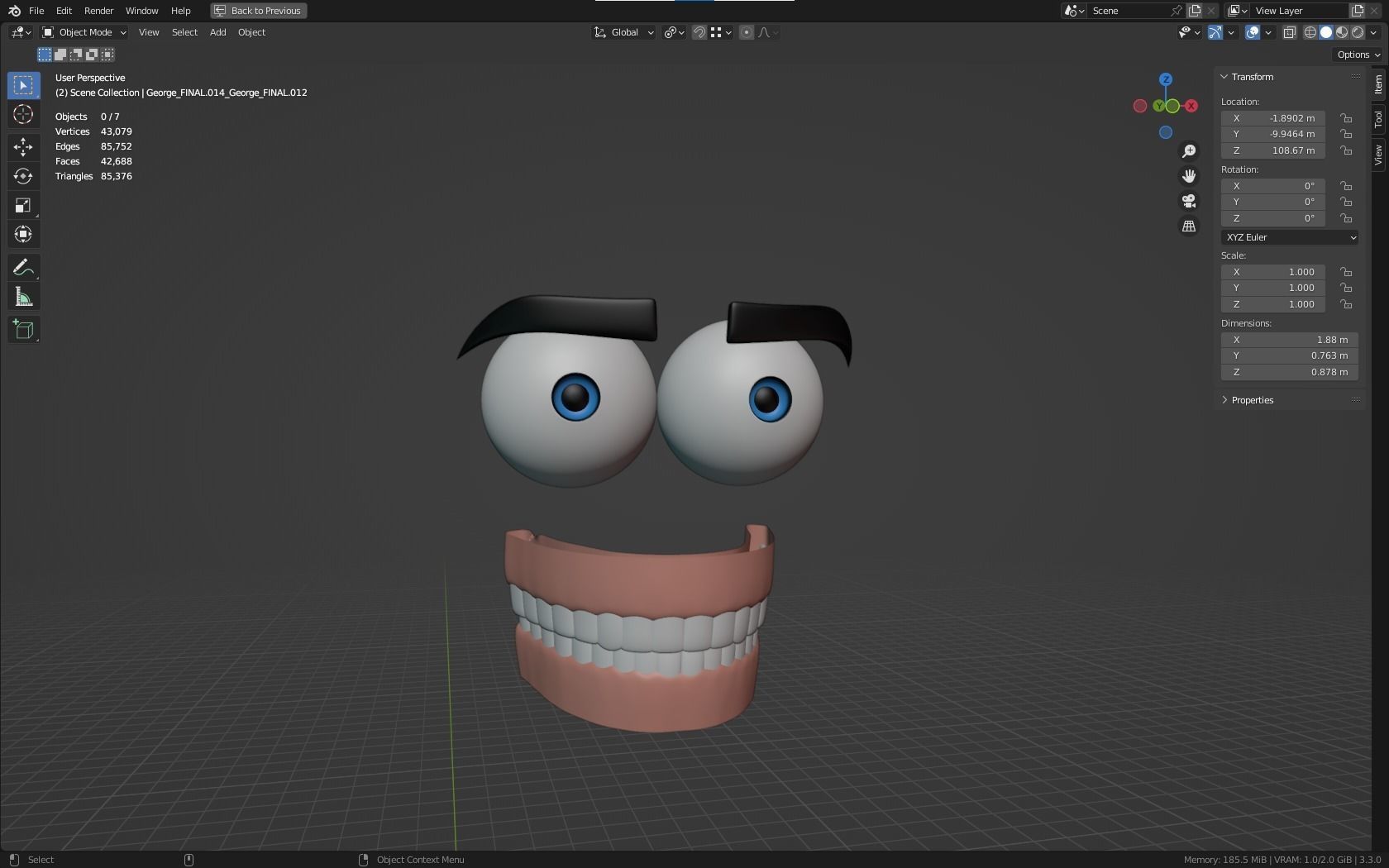Select the Scale tool
This screenshot has height=868, width=1389.
23,205
